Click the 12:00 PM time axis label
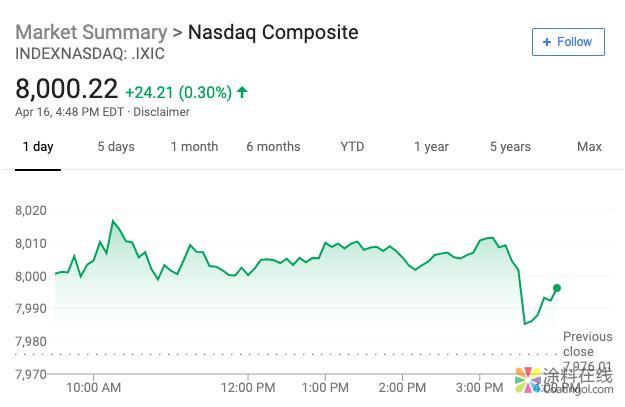 click(248, 387)
